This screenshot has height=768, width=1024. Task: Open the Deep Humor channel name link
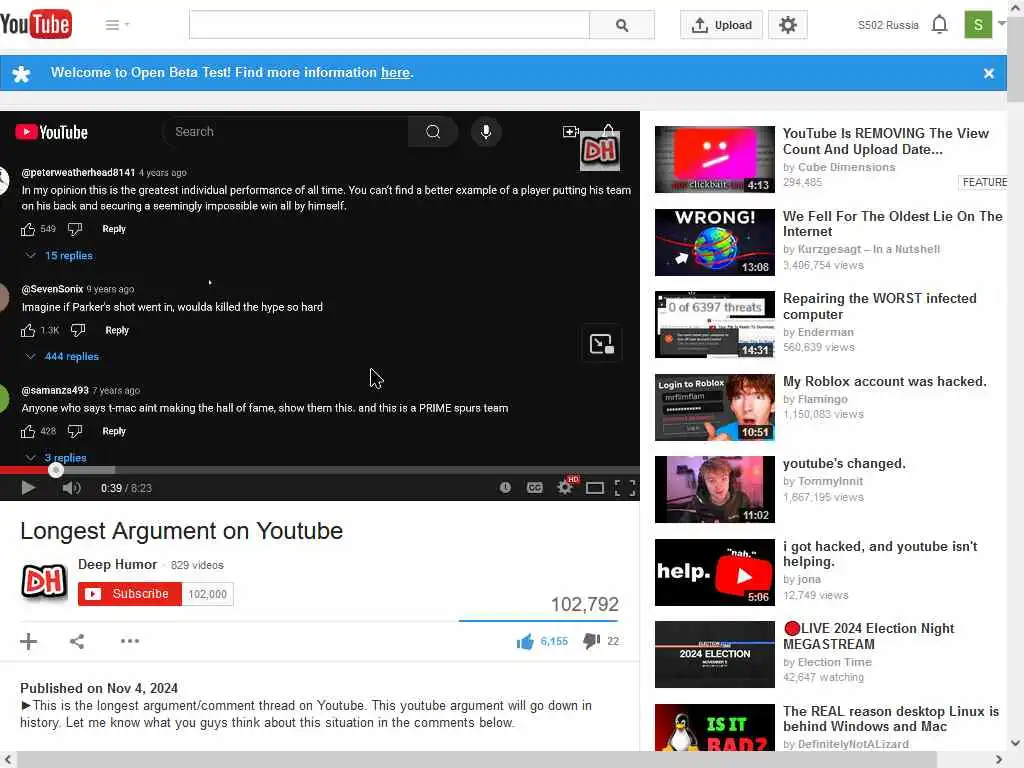coord(118,564)
